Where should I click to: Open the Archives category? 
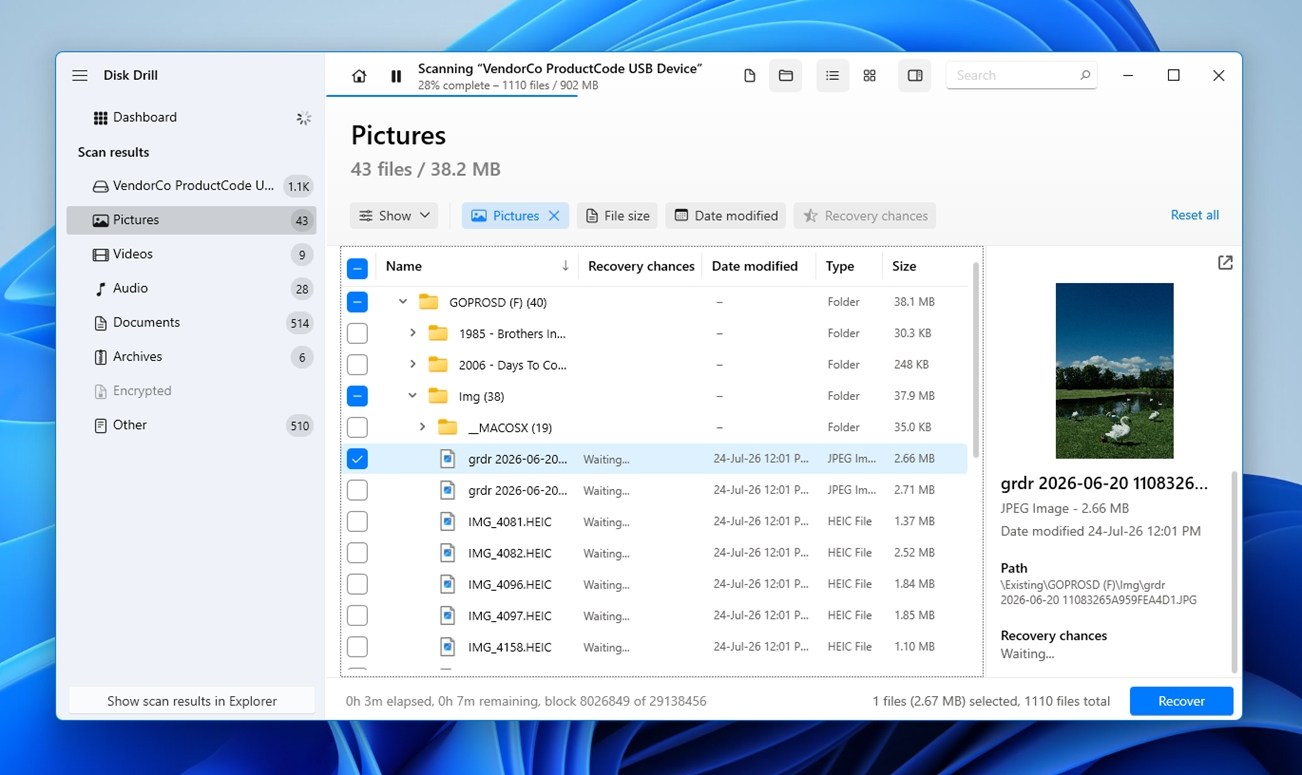coord(192,357)
